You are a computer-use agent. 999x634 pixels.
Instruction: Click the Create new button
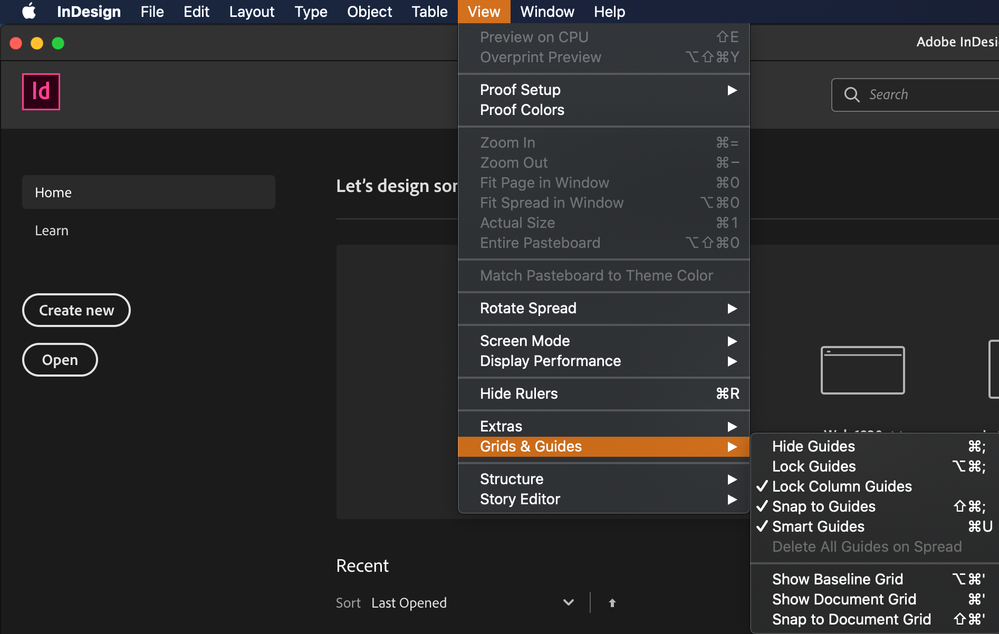76,310
